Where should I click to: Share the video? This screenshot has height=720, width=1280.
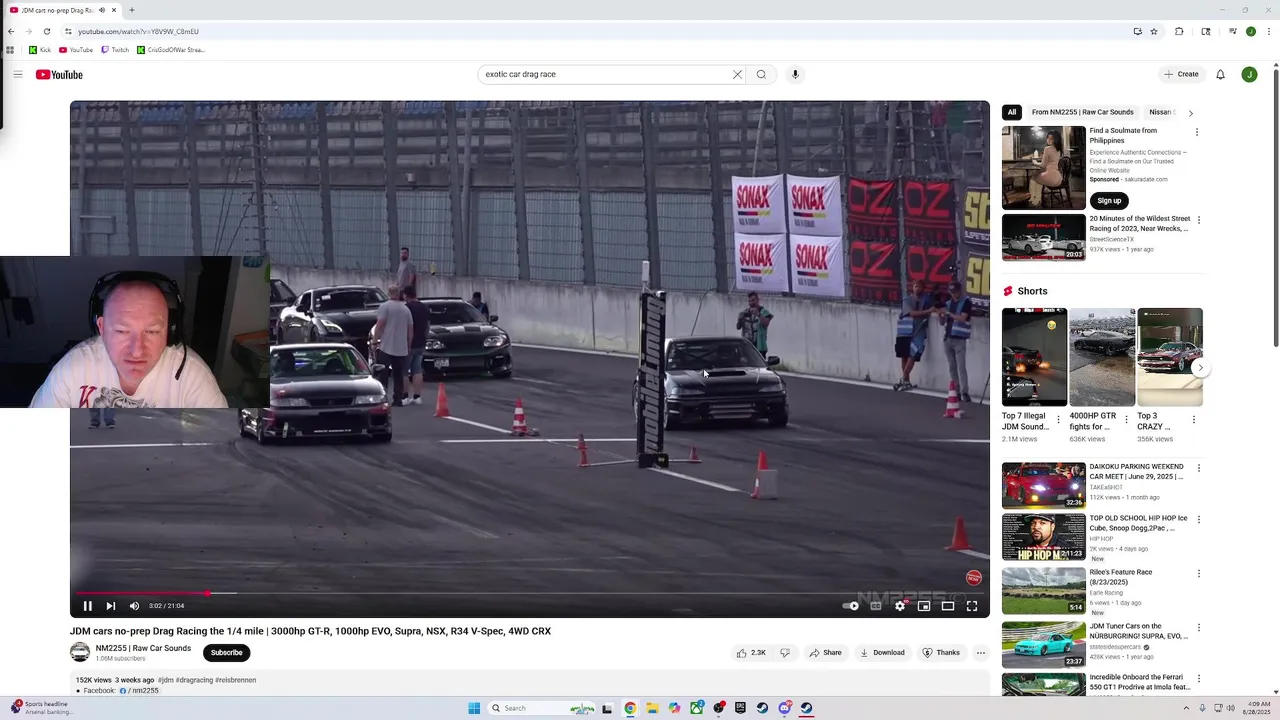pyautogui.click(x=826, y=653)
